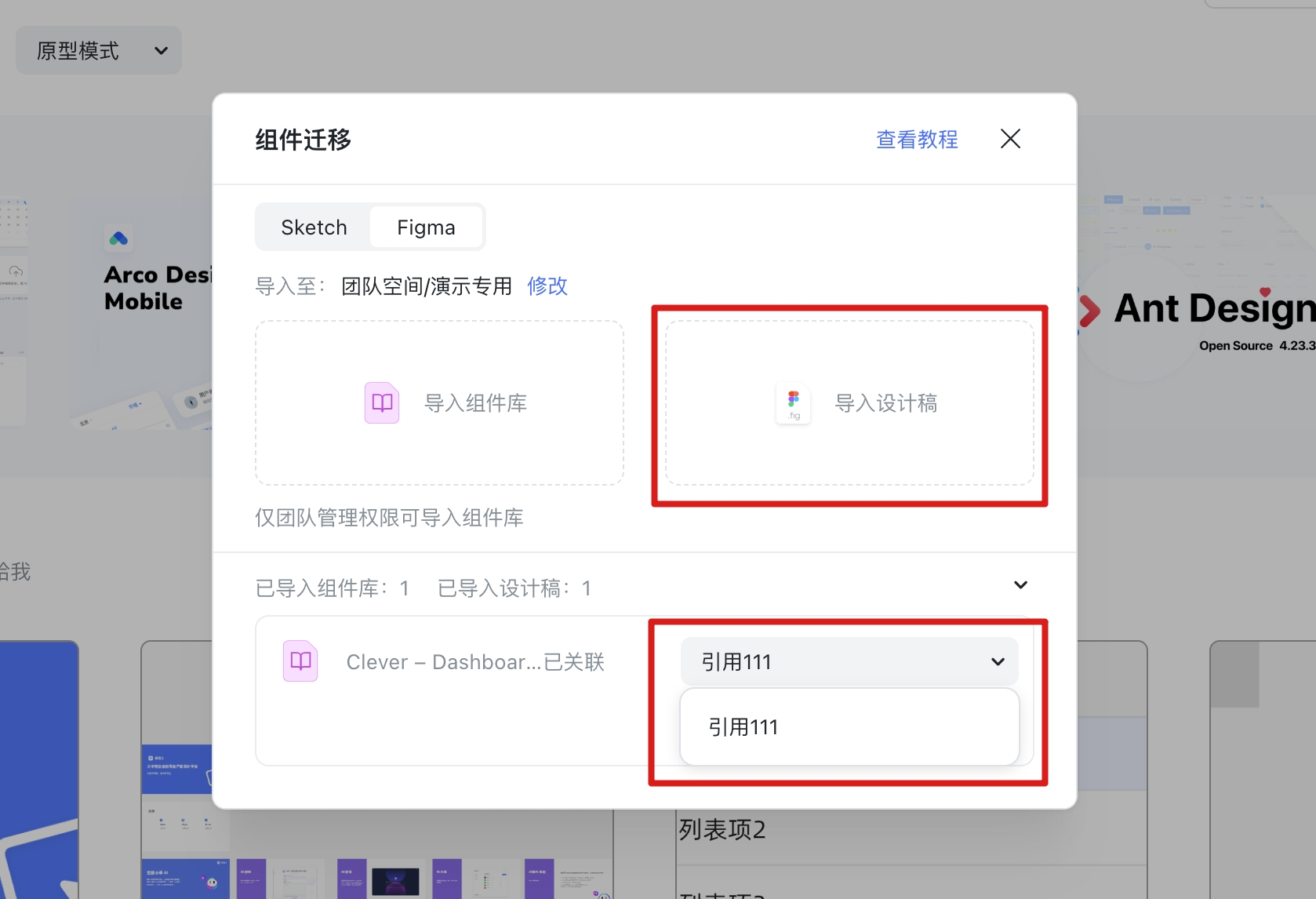Click the Arco Design Mobile app icon
This screenshot has width=1316, height=899.
[118, 238]
